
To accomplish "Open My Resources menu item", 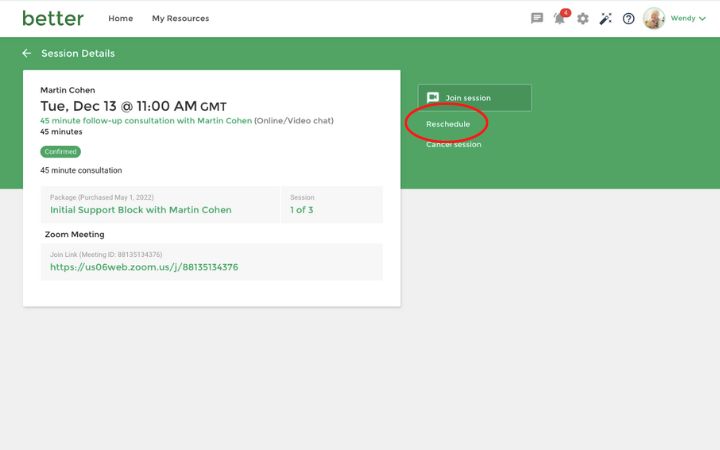I will [180, 18].
